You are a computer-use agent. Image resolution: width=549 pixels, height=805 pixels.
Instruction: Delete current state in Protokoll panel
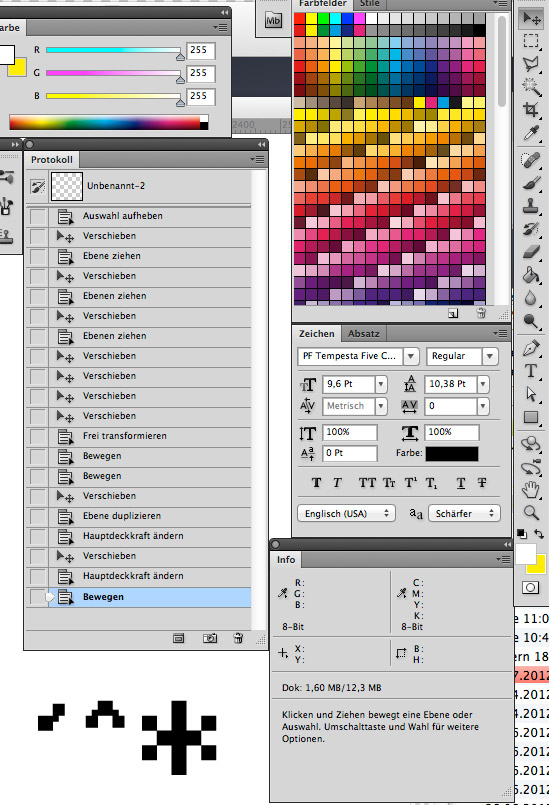click(238, 638)
